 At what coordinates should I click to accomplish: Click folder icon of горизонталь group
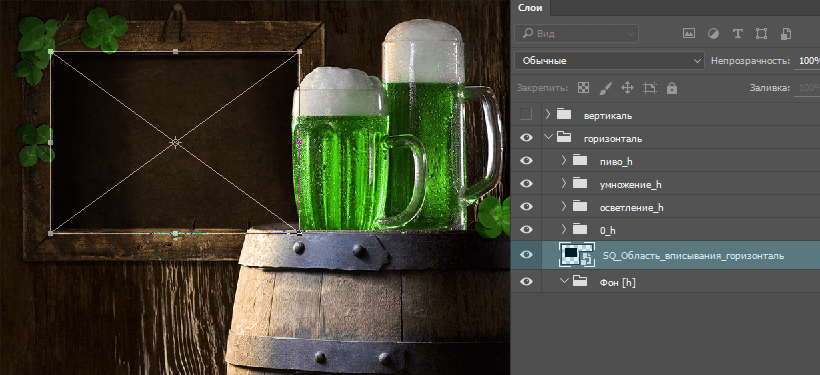[x=564, y=138]
